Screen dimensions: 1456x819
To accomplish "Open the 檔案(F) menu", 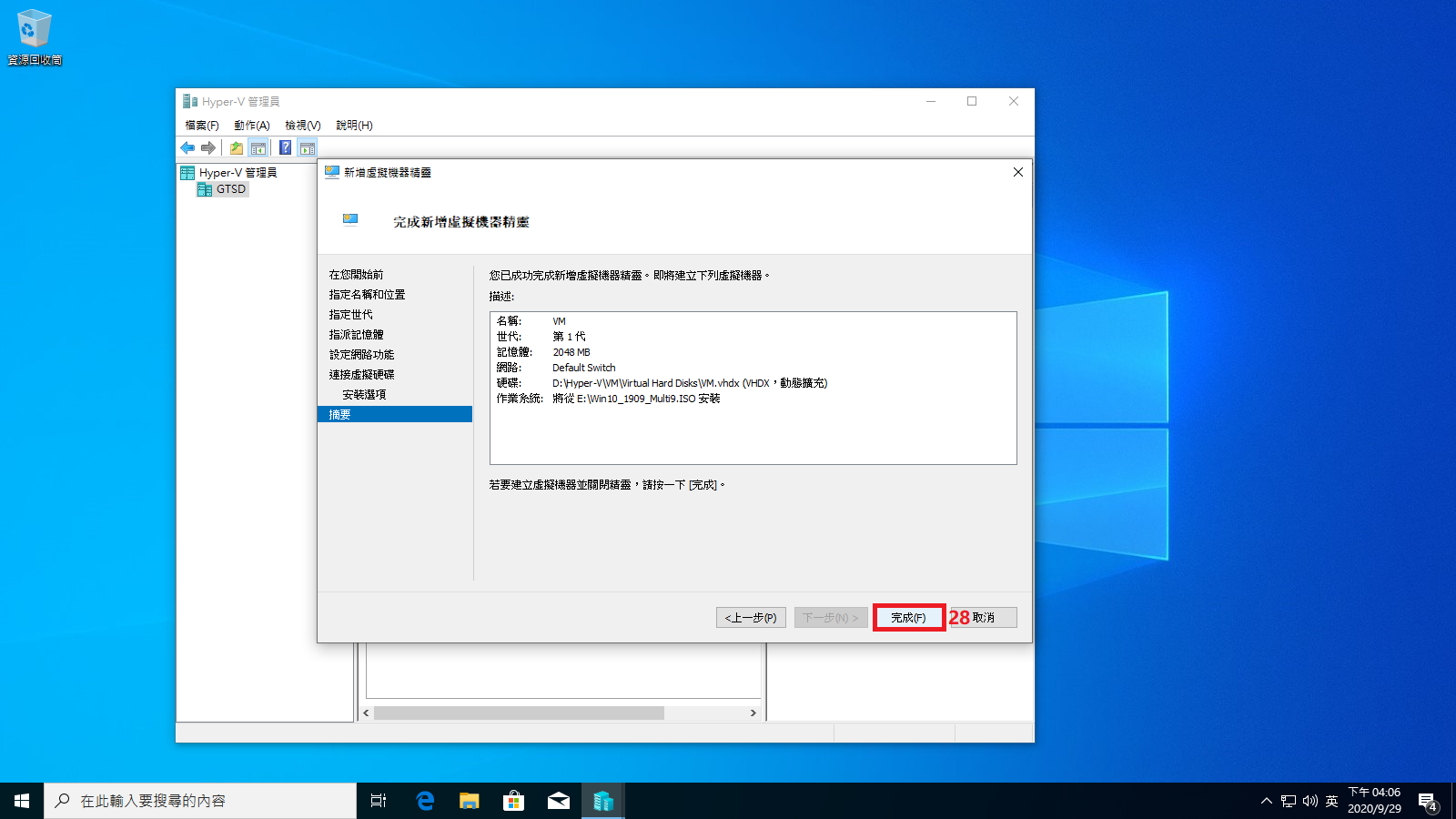I will [x=202, y=126].
